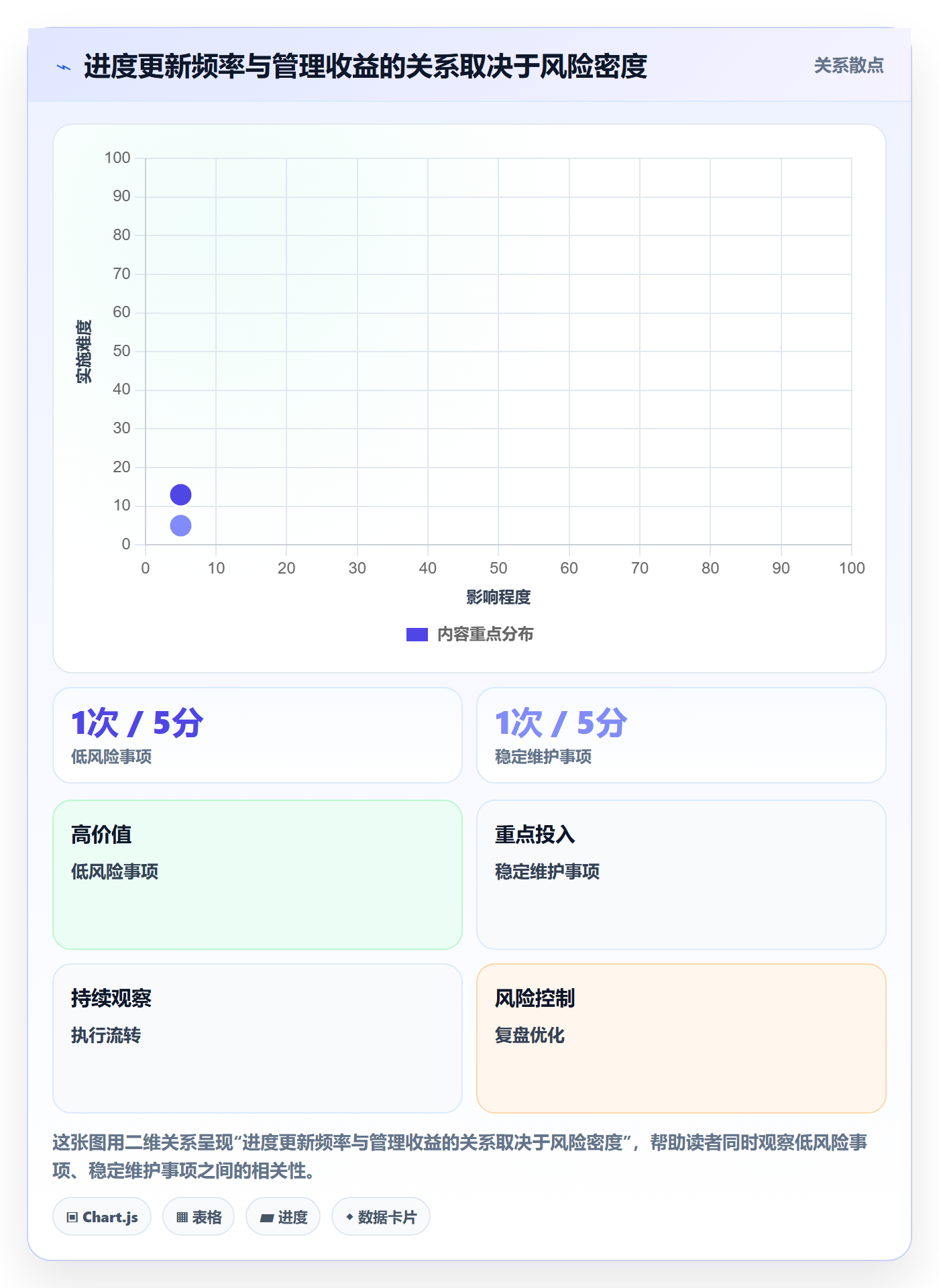939x1288 pixels.
Task: Click the x-axis tick label 50
Action: click(x=498, y=568)
